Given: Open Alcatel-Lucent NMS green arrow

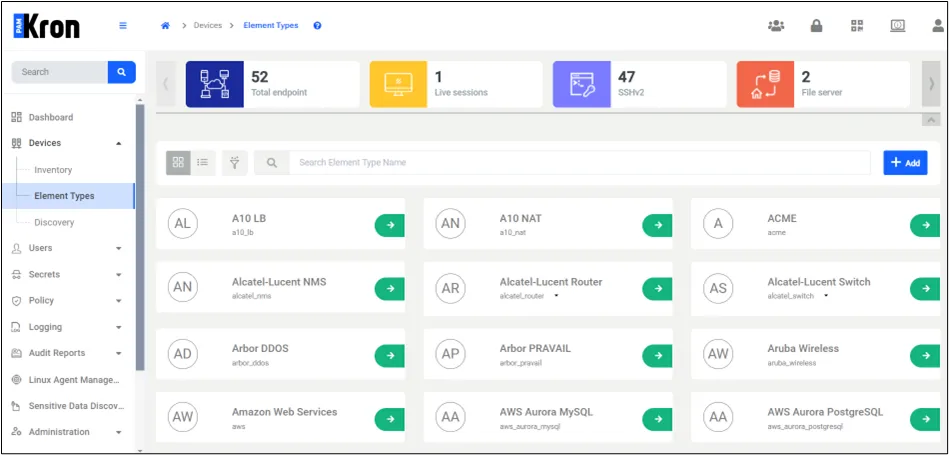Looking at the screenshot, I should coord(390,289).
